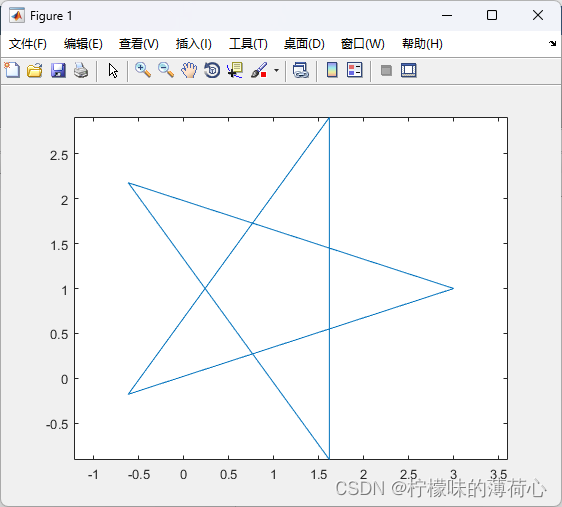
Task: Open a file with the folder icon
Action: pos(35,70)
